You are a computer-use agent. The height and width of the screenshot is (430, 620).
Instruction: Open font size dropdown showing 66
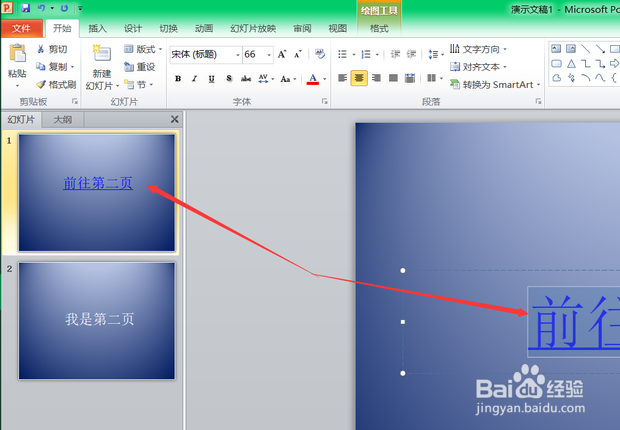[269, 55]
